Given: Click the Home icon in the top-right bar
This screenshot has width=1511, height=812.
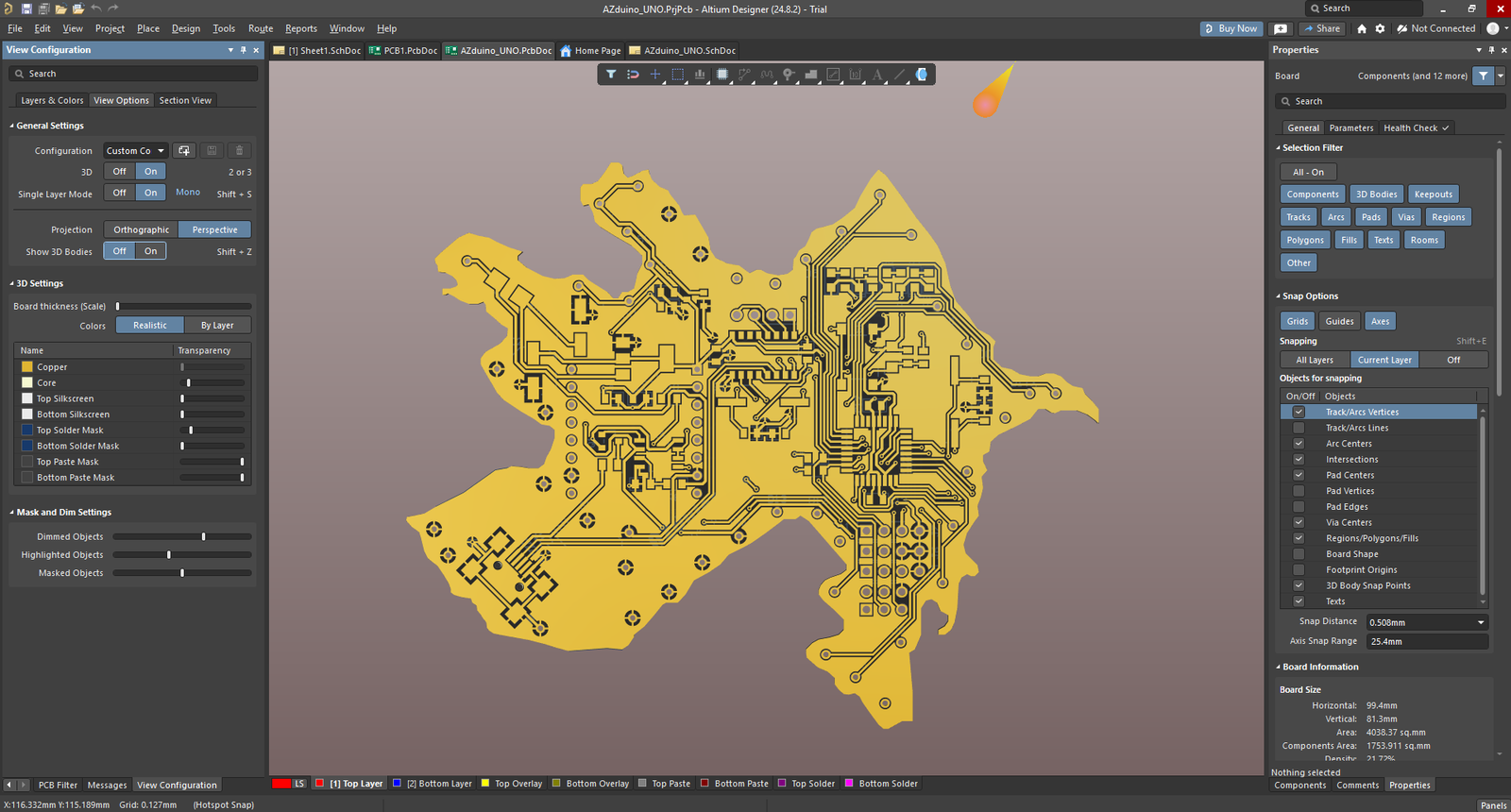Looking at the screenshot, I should (x=1362, y=28).
